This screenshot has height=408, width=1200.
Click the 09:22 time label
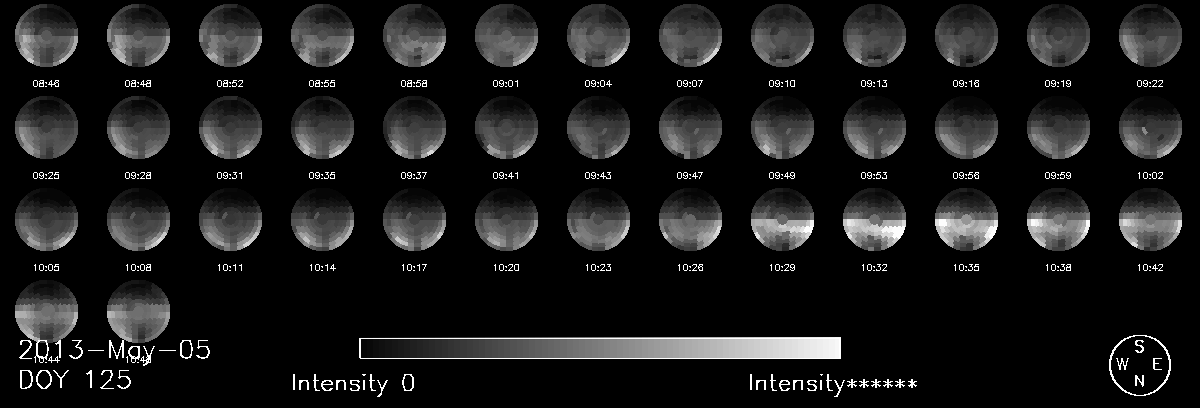pos(1151,84)
